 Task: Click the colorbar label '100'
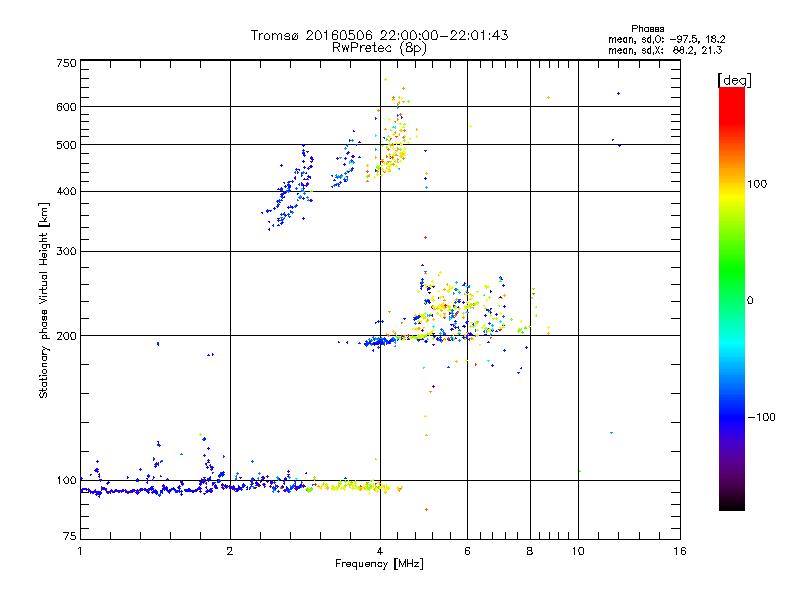[757, 184]
